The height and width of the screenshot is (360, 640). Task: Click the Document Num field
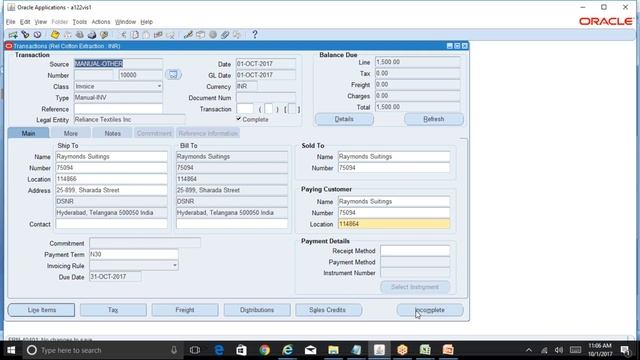tap(266, 98)
